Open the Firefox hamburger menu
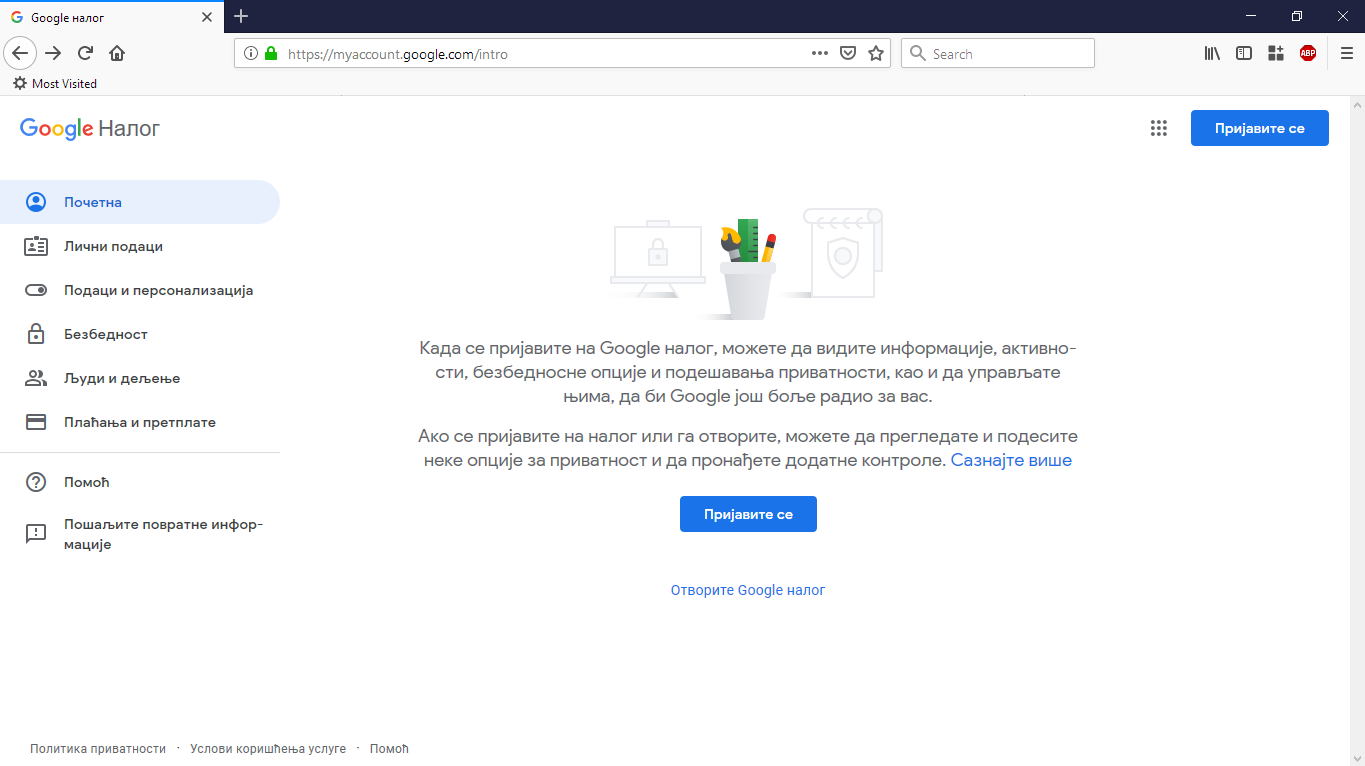The width and height of the screenshot is (1365, 766). (x=1346, y=54)
